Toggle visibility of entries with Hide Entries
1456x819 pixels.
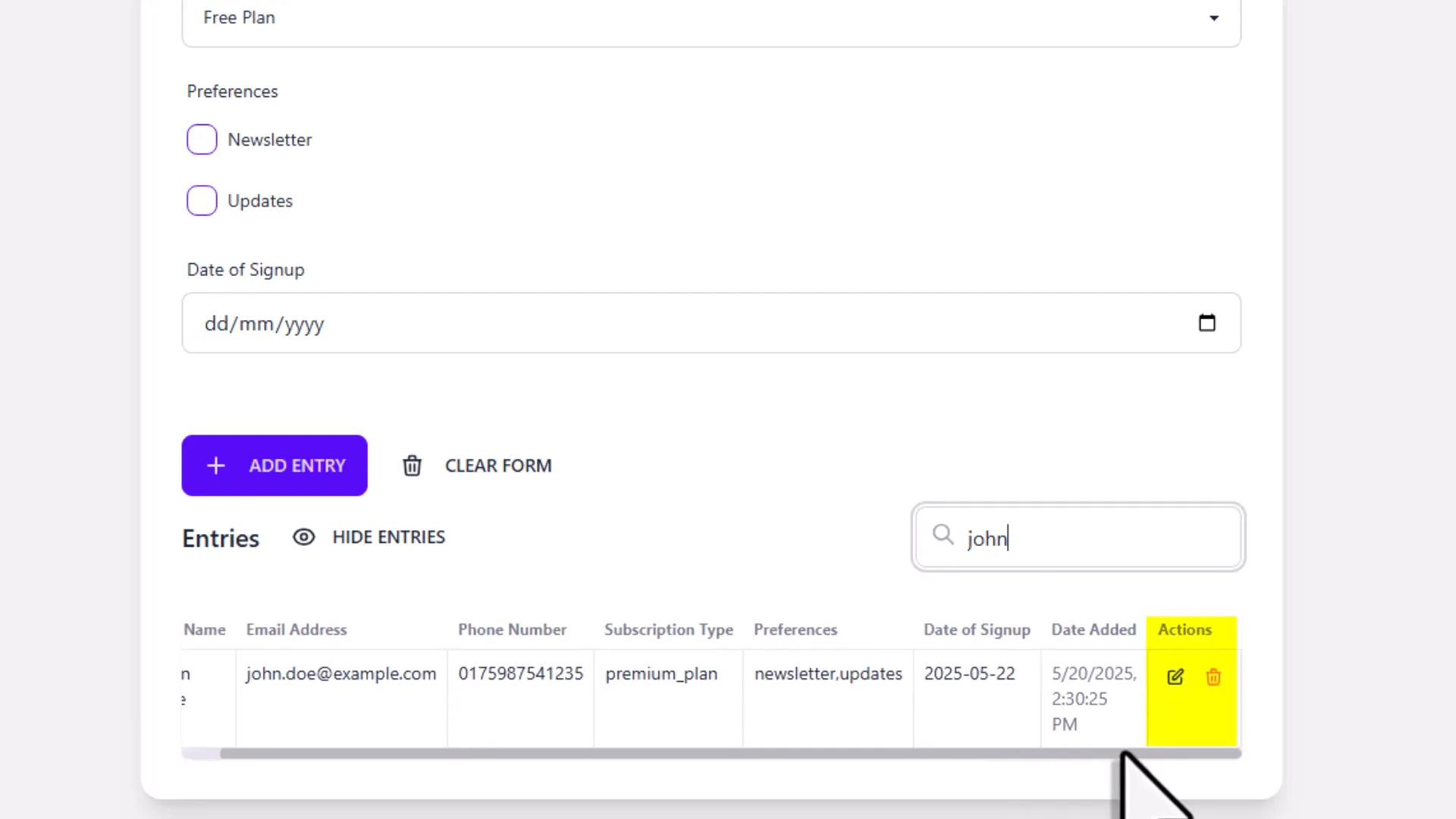pos(388,537)
